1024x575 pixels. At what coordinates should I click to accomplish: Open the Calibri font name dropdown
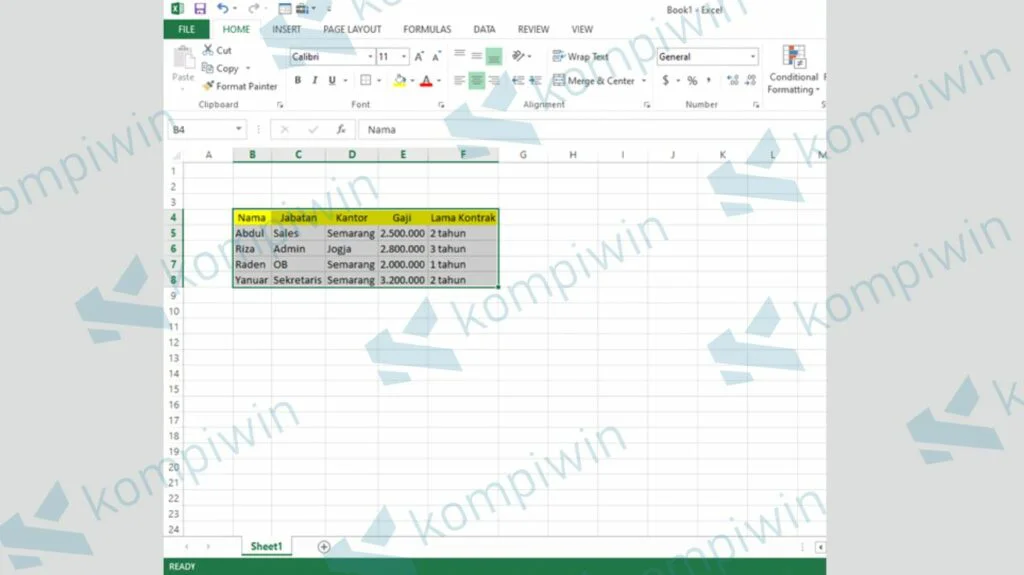[370, 57]
